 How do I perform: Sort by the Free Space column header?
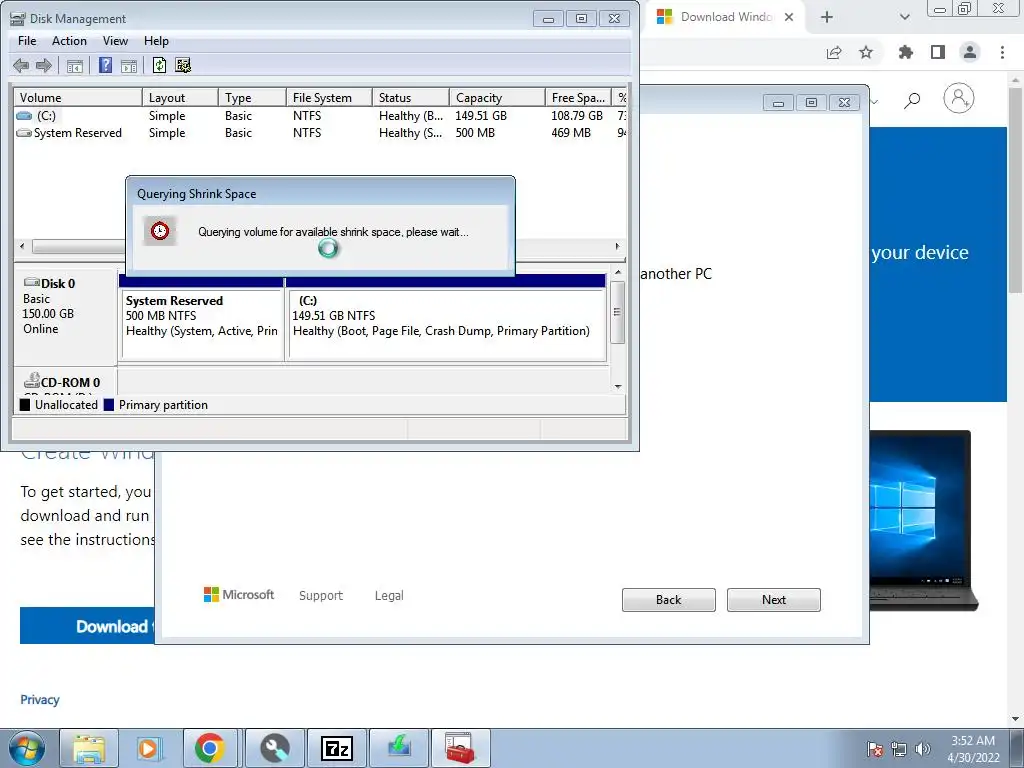(578, 97)
